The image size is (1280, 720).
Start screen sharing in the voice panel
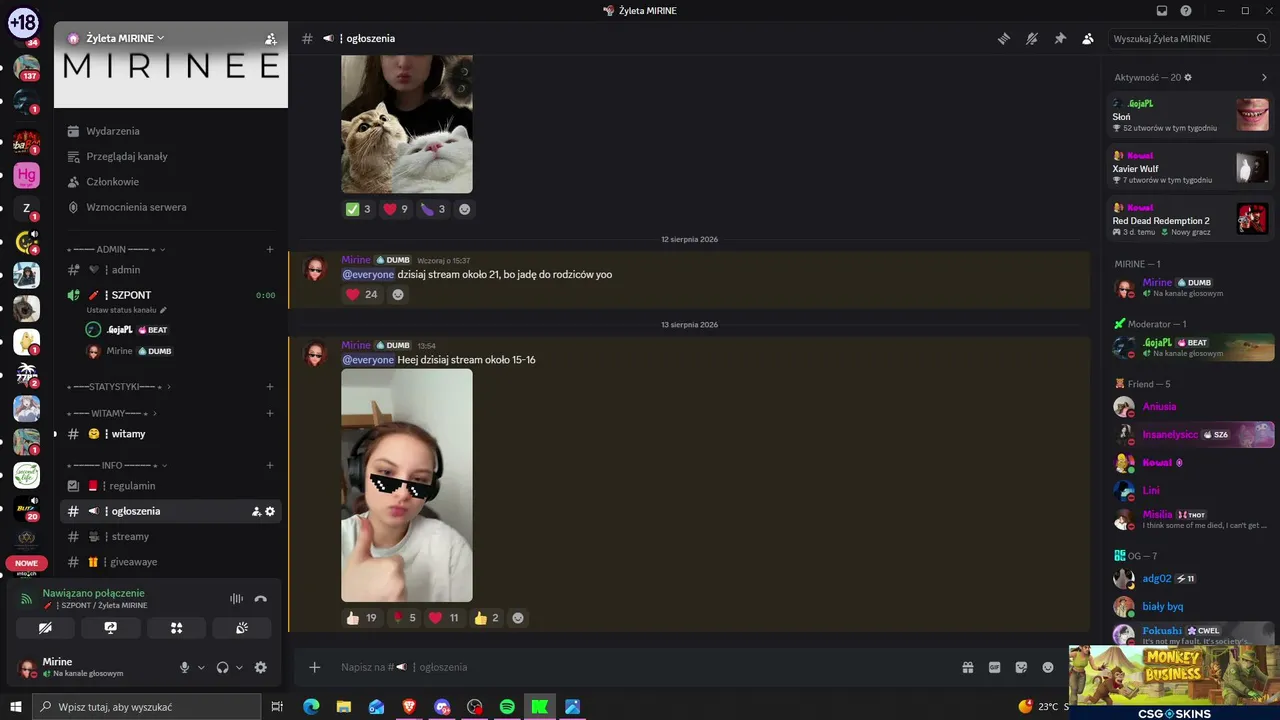tap(111, 628)
